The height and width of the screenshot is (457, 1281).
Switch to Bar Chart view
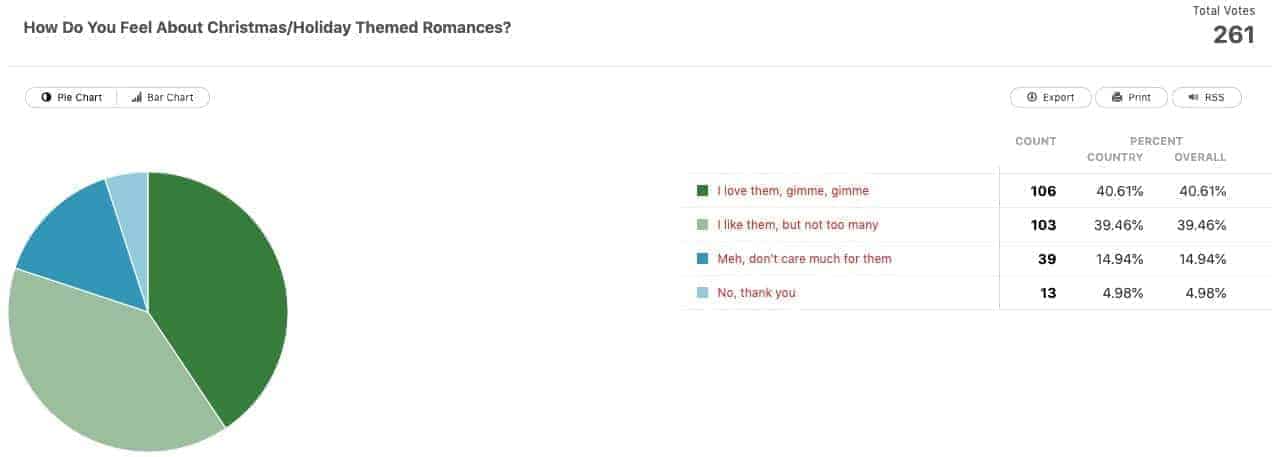[x=163, y=97]
